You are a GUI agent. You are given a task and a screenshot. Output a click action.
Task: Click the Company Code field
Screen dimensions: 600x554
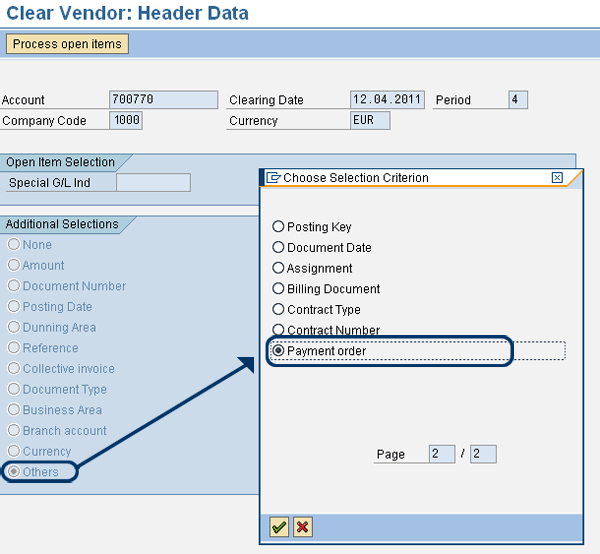(x=126, y=121)
